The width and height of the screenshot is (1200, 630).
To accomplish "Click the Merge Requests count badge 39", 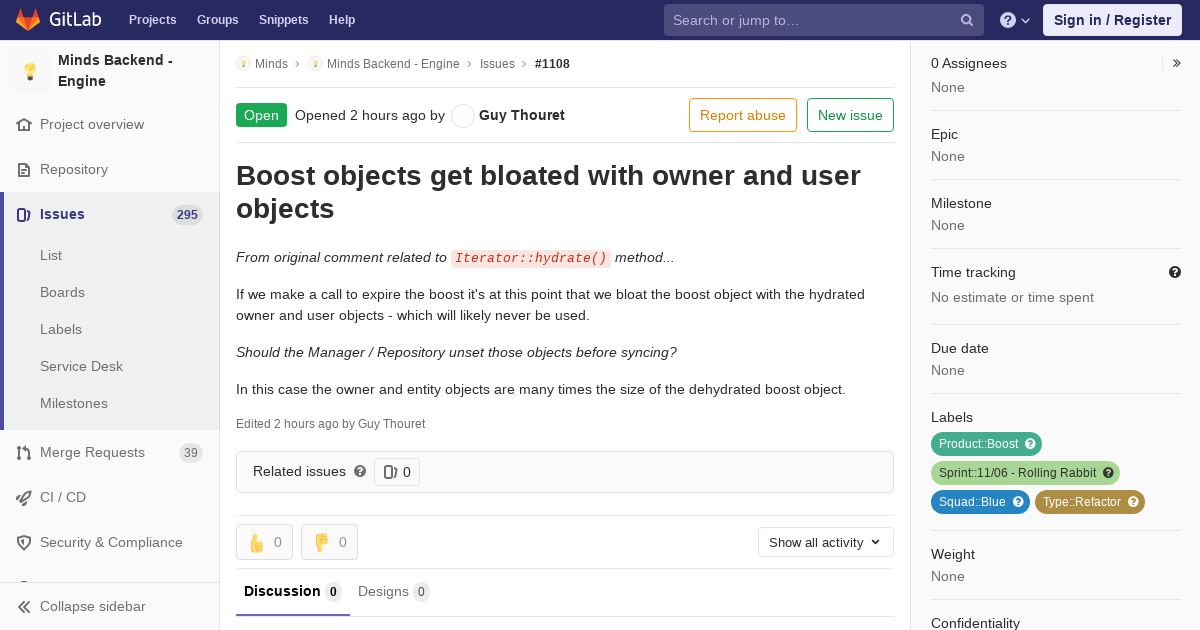I will [x=191, y=453].
